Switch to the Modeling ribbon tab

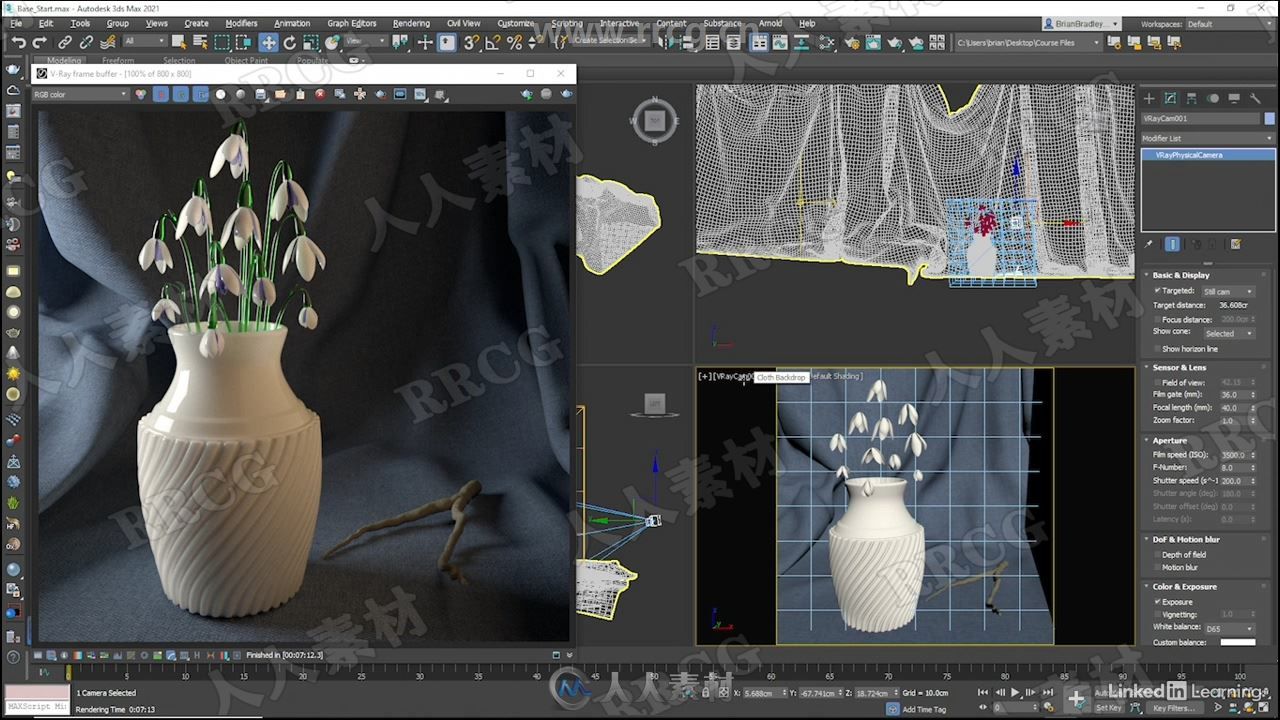pyautogui.click(x=64, y=60)
